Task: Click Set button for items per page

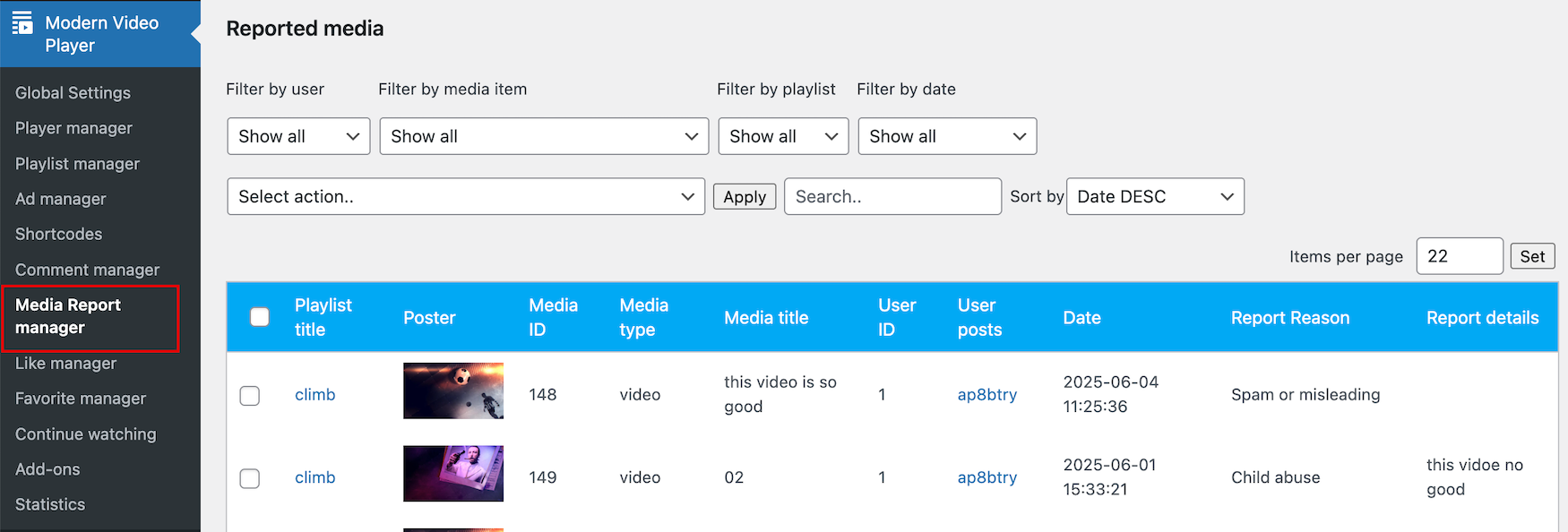Action: 1532,256
